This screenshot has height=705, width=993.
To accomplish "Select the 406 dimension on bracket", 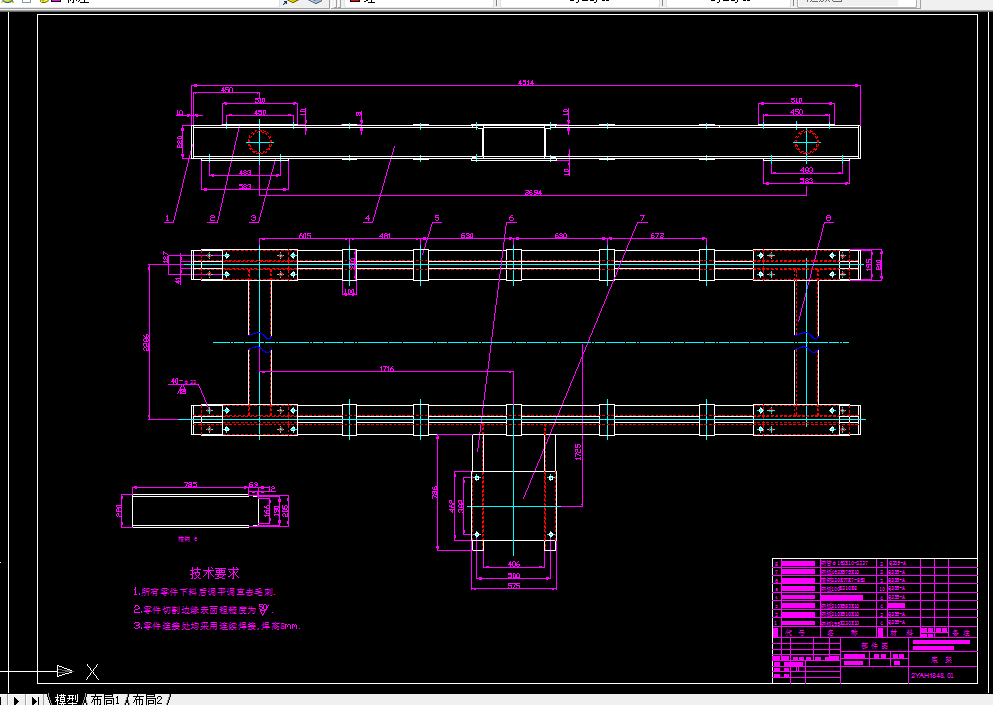I will (514, 564).
